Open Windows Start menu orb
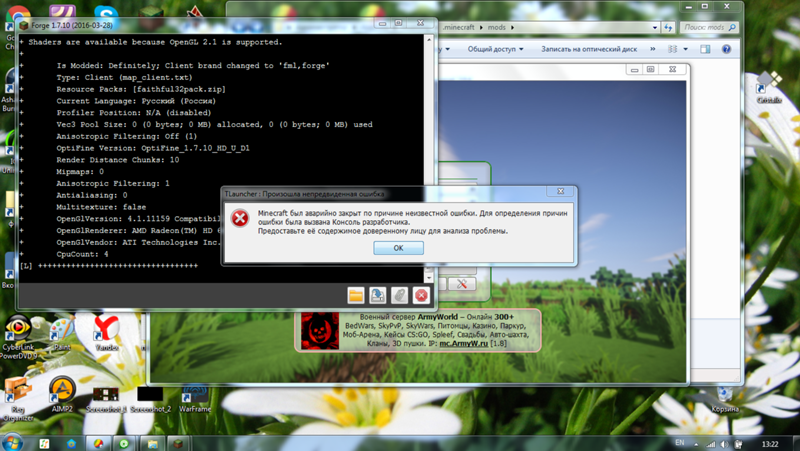The width and height of the screenshot is (800, 451). pos(12,442)
